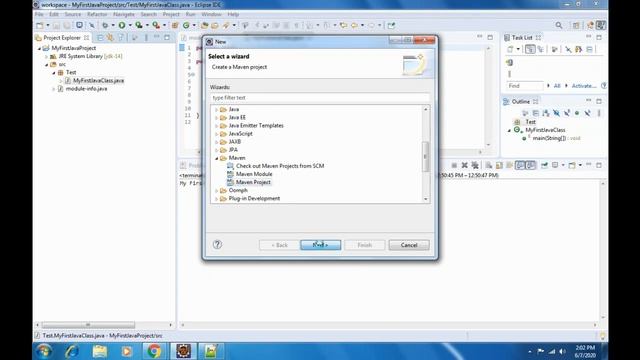Open the Navigate menu
Screen dimensions: 640x360
coord(124,14)
